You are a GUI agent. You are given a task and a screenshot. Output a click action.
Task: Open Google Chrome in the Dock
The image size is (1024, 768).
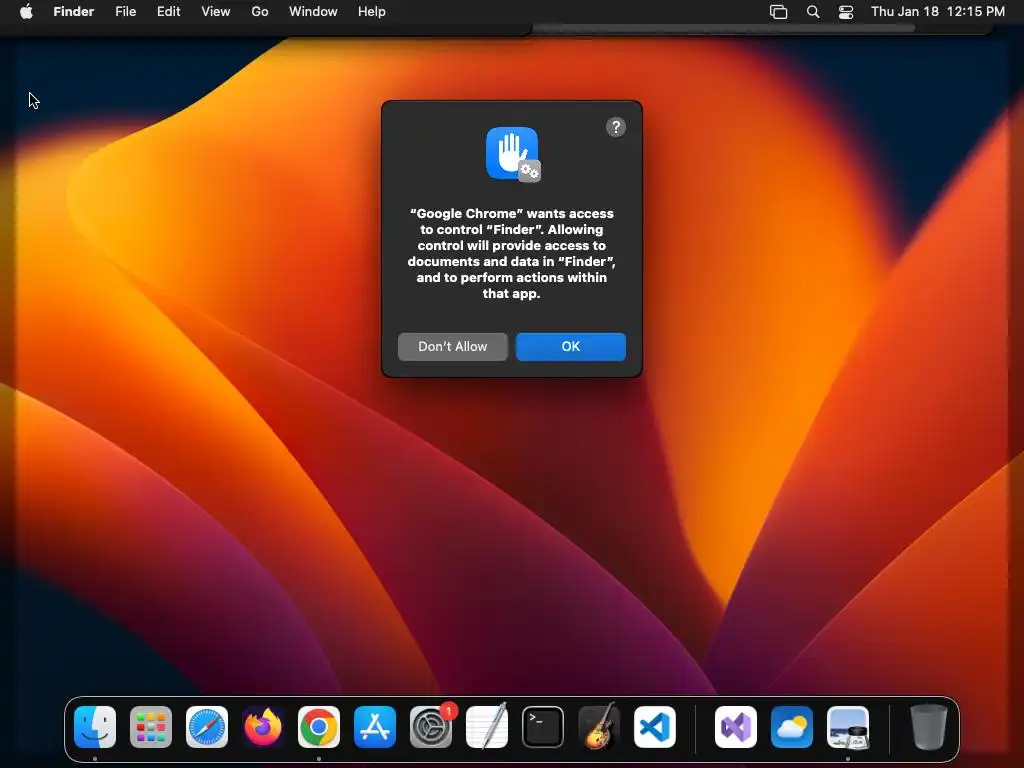coord(319,726)
